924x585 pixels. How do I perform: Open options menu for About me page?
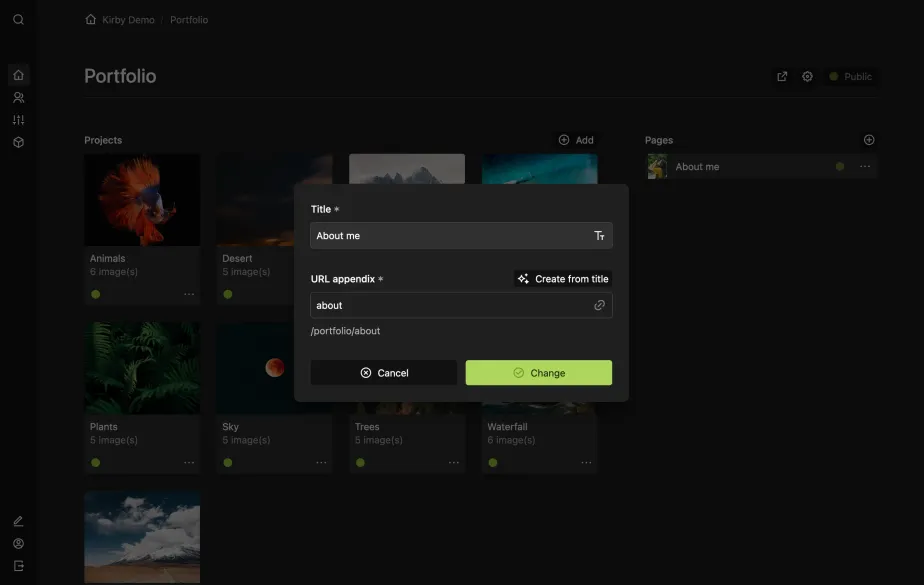865,167
